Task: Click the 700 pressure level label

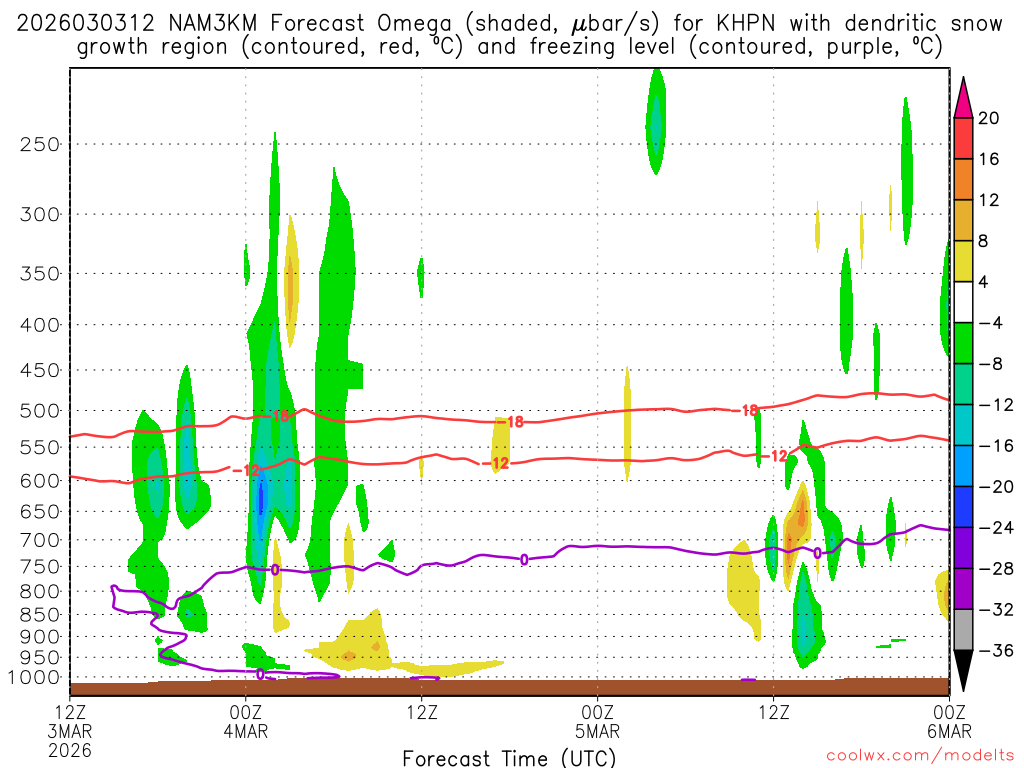Action: click(40, 540)
